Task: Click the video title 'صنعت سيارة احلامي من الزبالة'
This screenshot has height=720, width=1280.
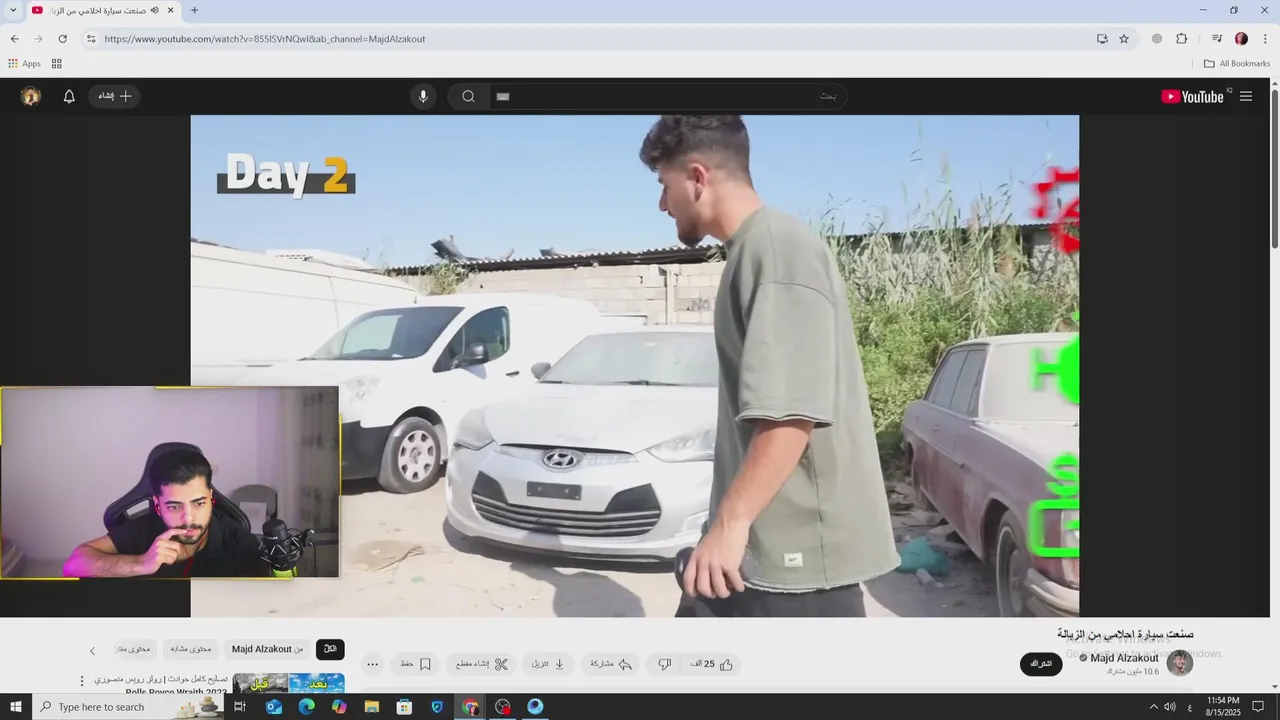Action: pyautogui.click(x=1125, y=634)
